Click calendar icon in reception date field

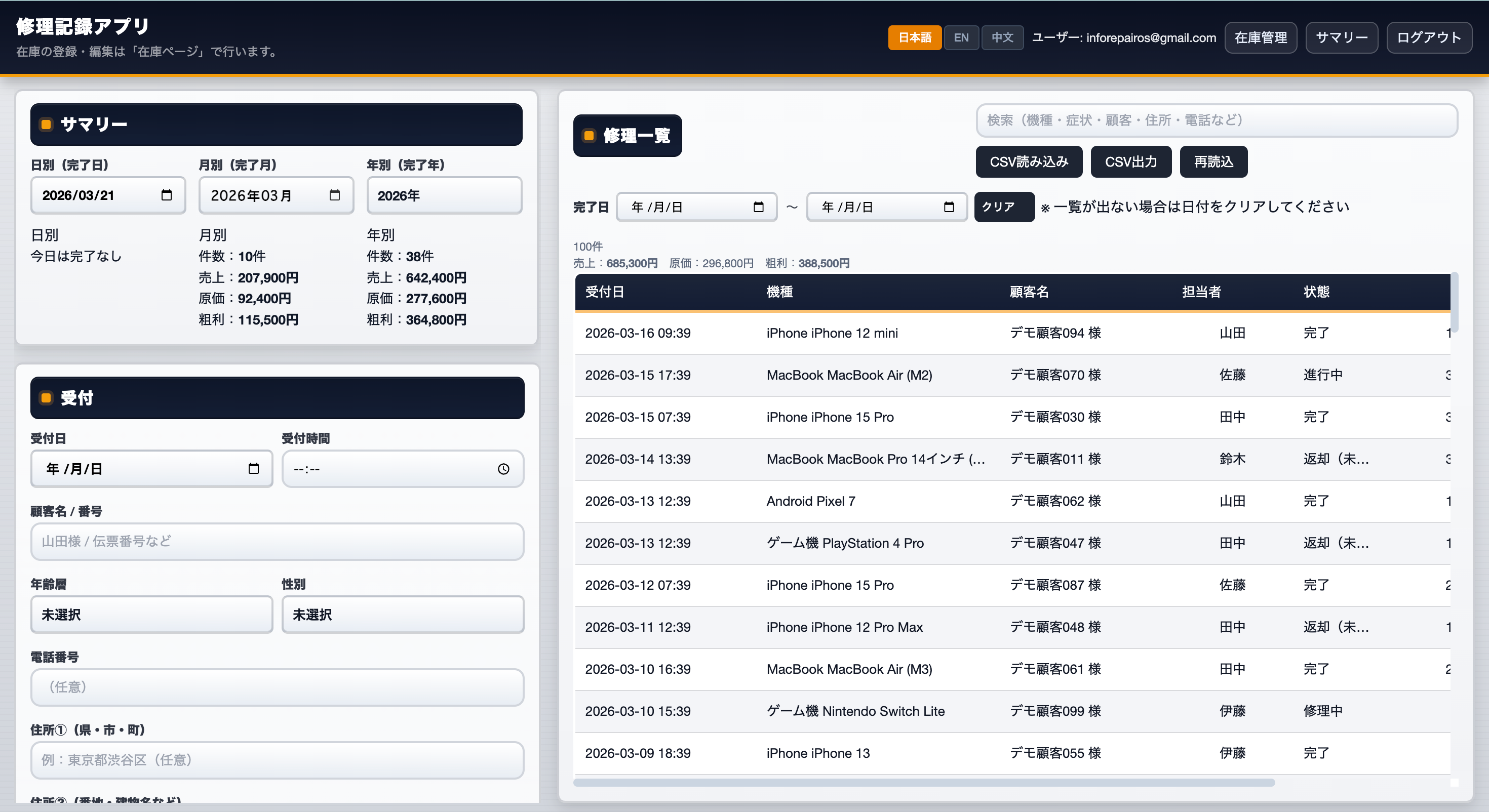[x=253, y=469]
